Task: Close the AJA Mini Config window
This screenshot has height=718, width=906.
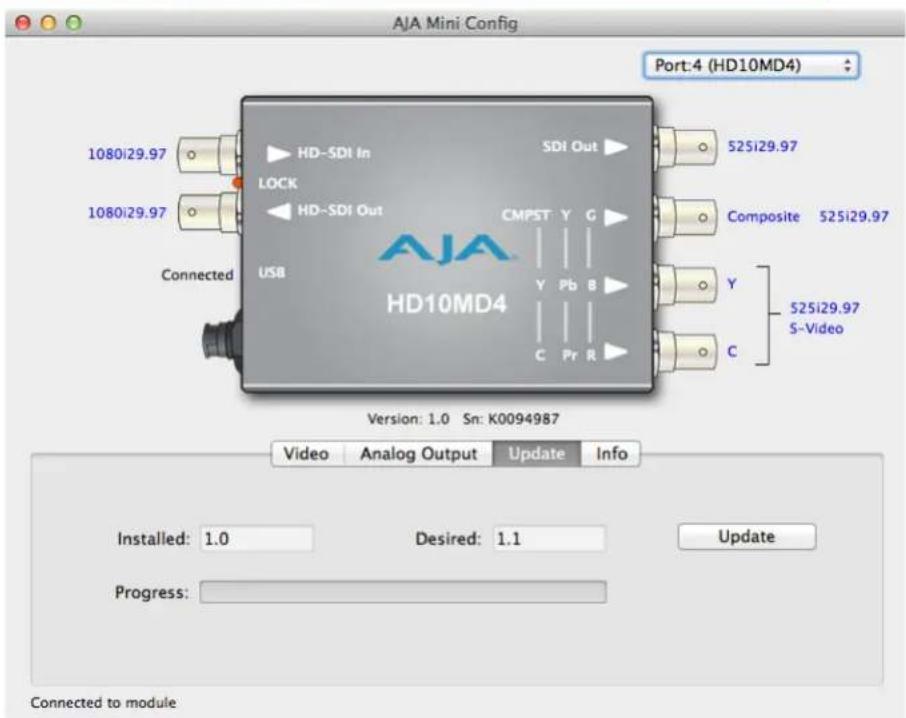Action: [x=23, y=23]
